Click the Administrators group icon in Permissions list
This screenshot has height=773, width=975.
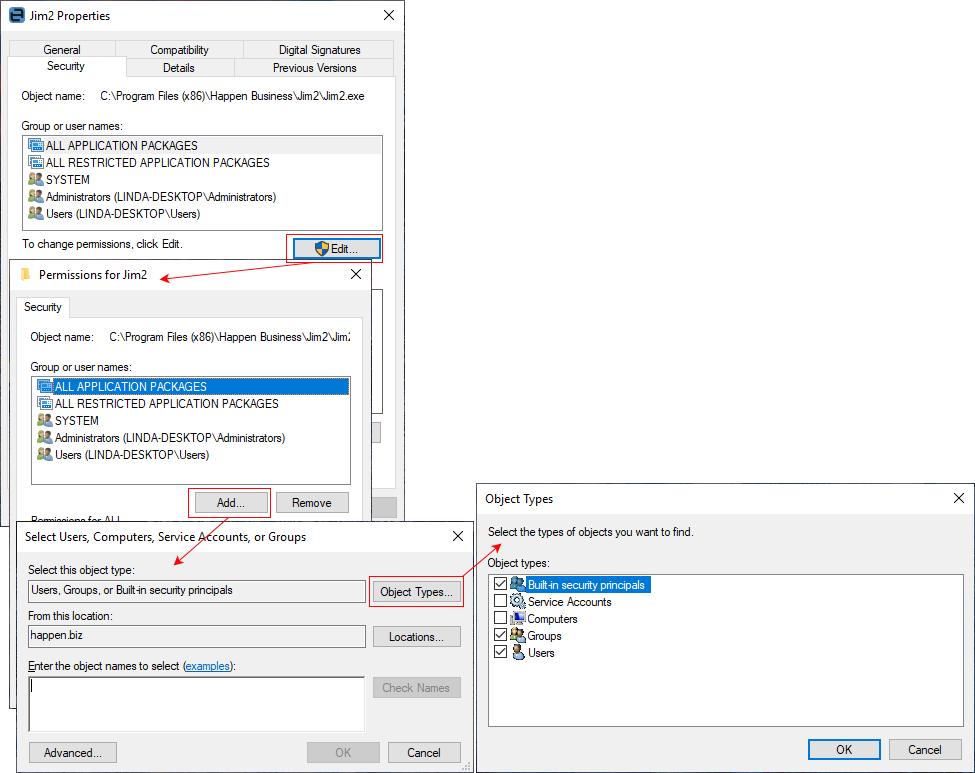coord(46,437)
